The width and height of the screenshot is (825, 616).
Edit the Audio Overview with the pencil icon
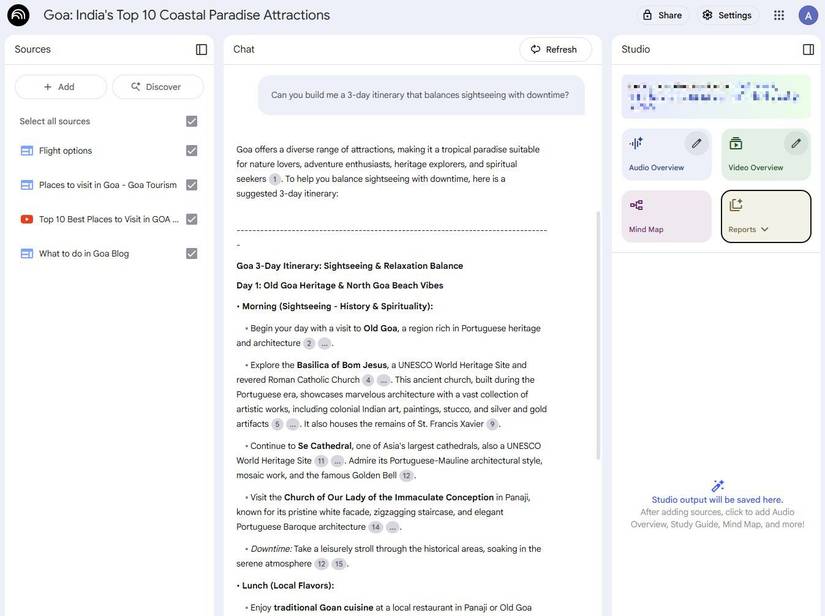click(693, 140)
